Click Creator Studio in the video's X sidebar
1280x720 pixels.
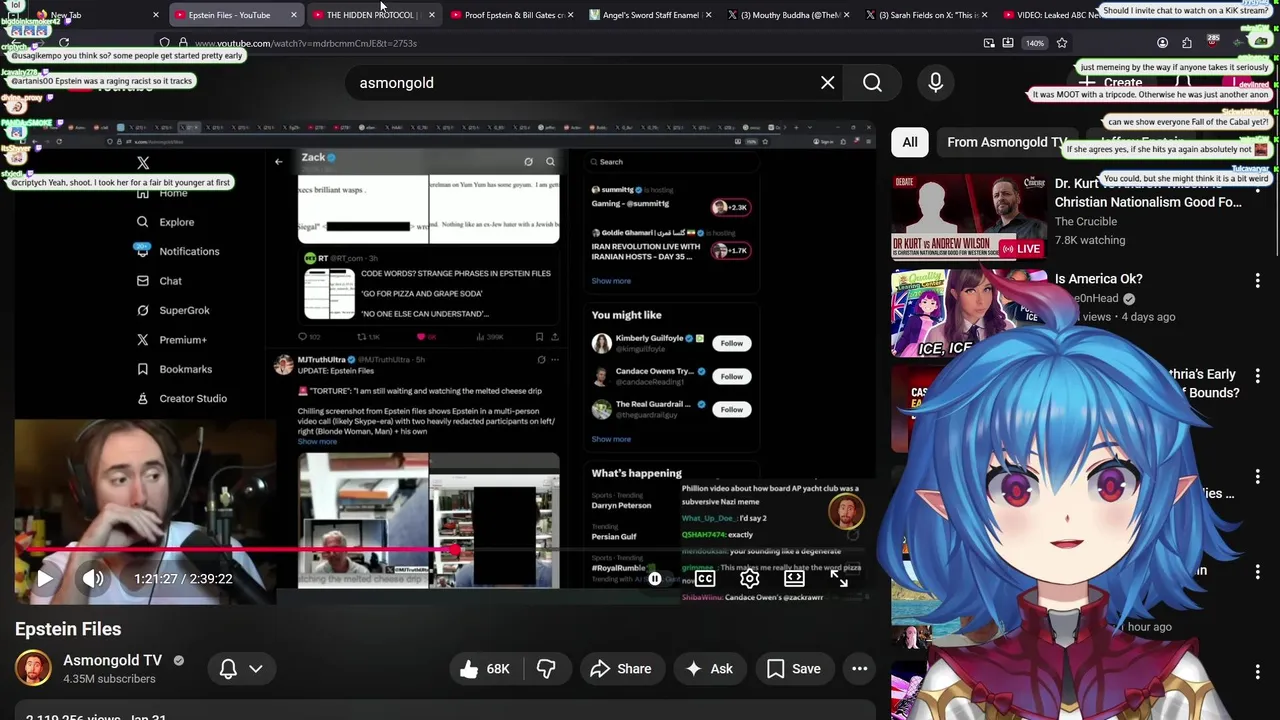(x=181, y=398)
